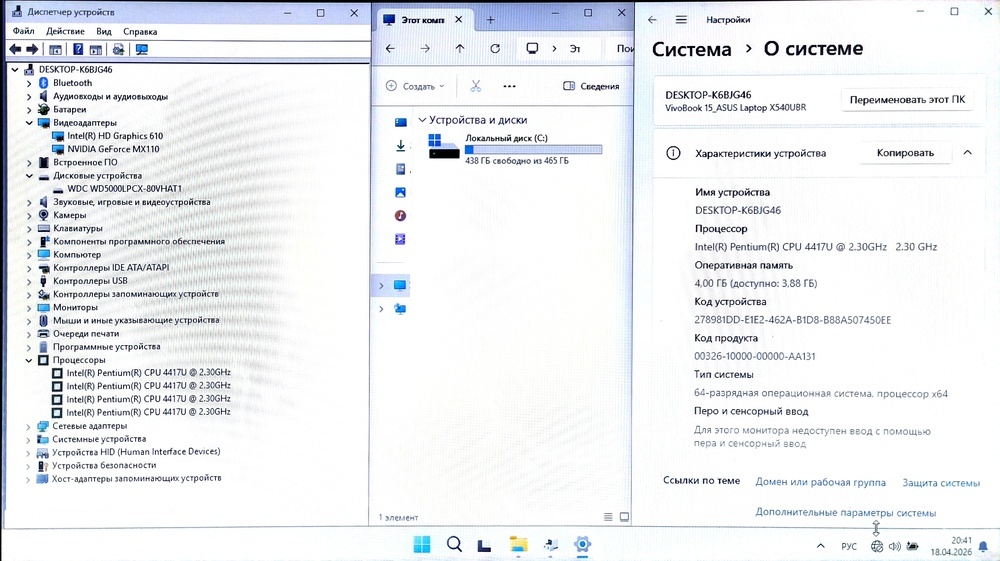The width and height of the screenshot is (1000, 561).
Task: Click Forward arrow in Device Manager toolbar
Action: point(32,49)
